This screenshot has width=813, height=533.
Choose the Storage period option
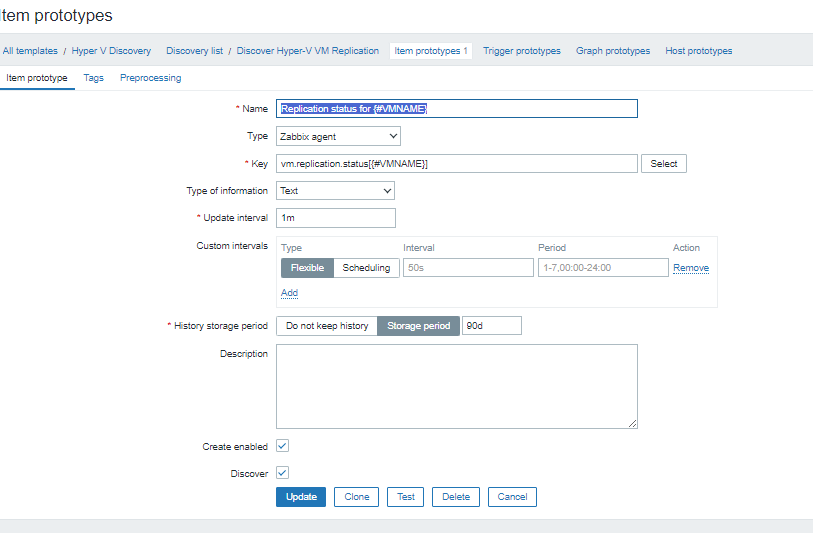[418, 326]
